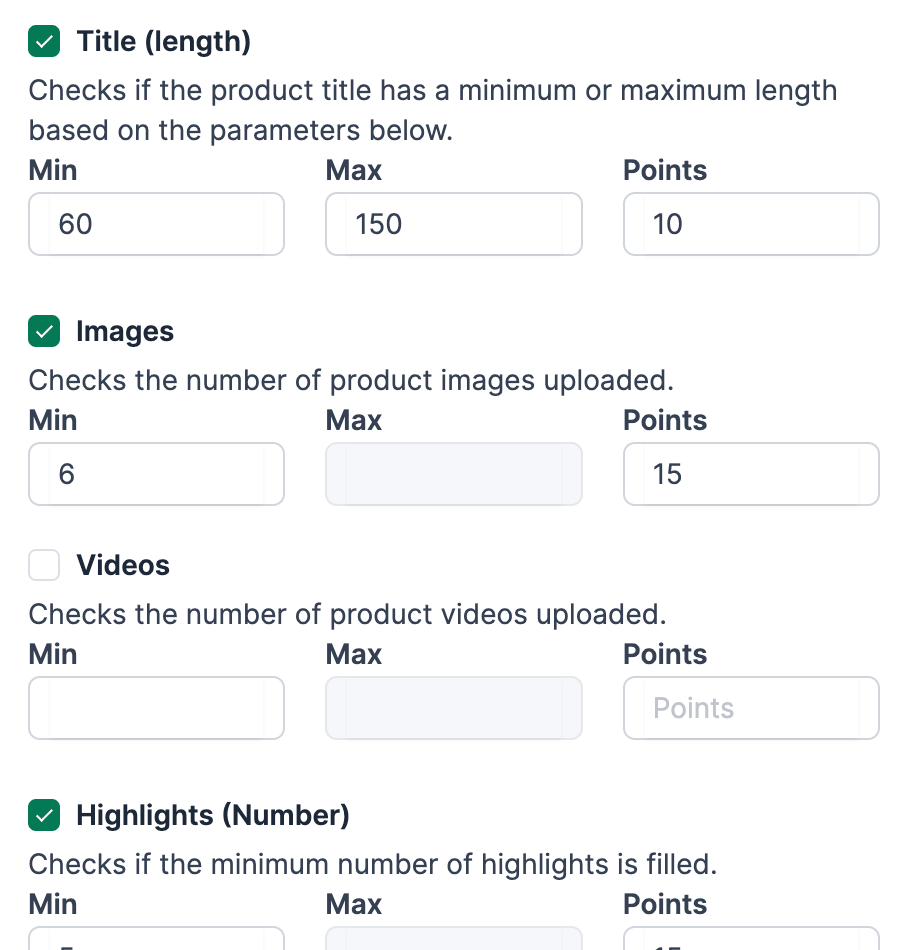Click the Highlights Points input field
Screen dimensions: 904x950
[x=750, y=940]
